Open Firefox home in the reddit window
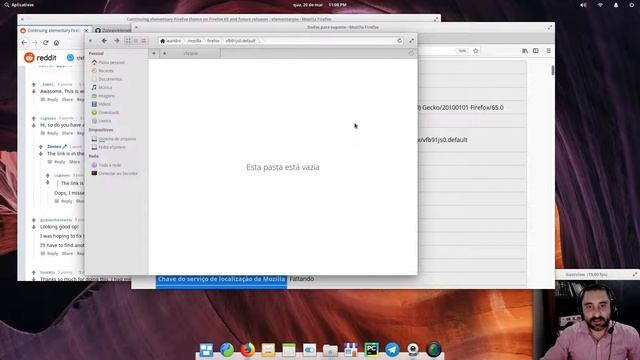This screenshot has width=640, height=360. coord(56,42)
